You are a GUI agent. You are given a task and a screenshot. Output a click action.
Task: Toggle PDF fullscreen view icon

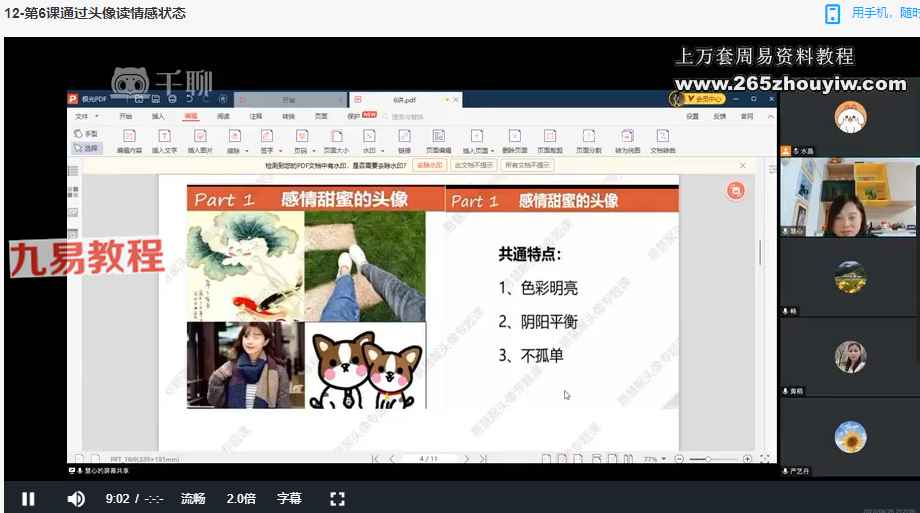[x=765, y=458]
